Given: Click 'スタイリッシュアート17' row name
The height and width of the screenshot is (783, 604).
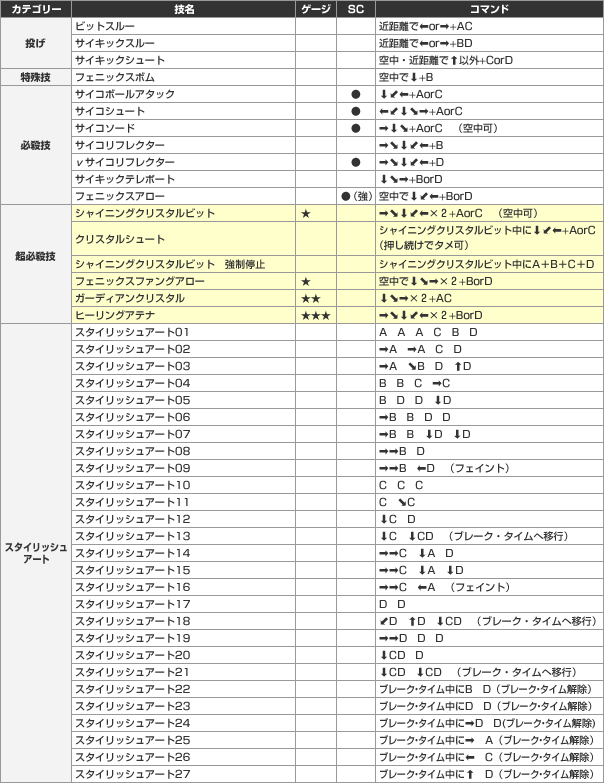Looking at the screenshot, I should click(x=132, y=604).
